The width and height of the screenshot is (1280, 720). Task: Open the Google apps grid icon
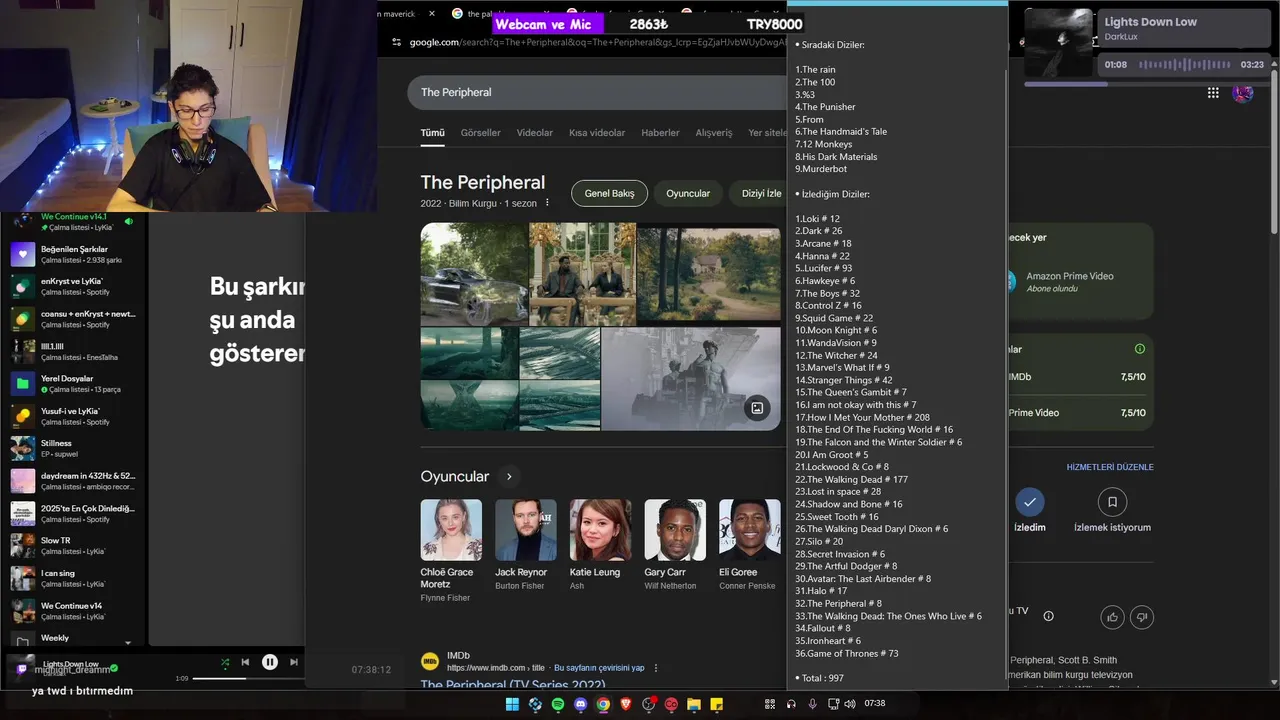point(1213,93)
